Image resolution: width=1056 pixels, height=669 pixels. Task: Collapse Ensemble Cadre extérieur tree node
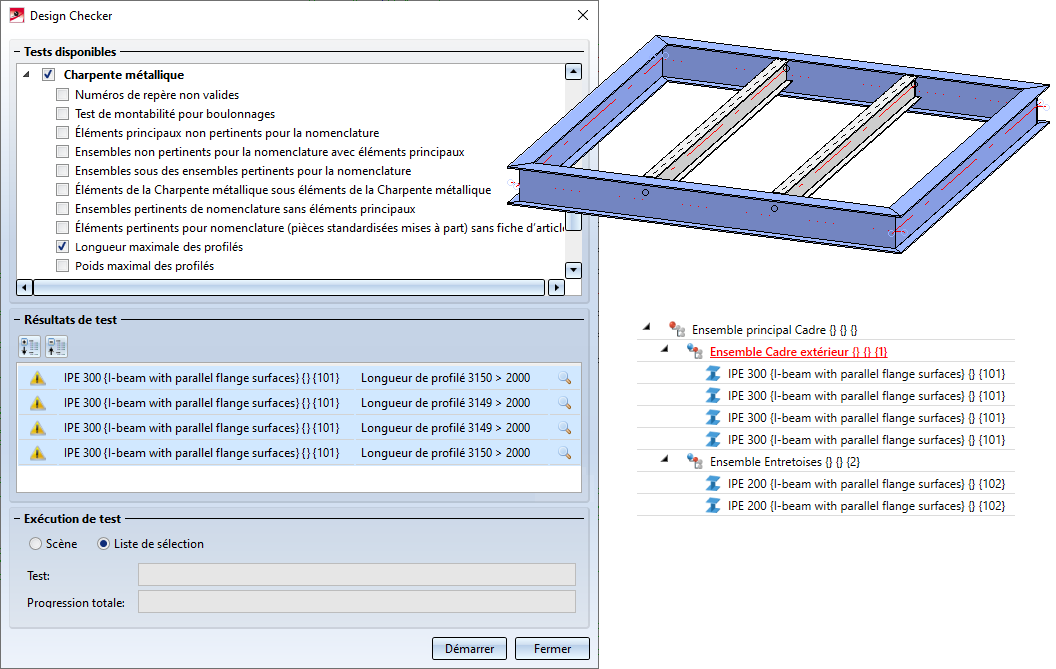point(665,349)
